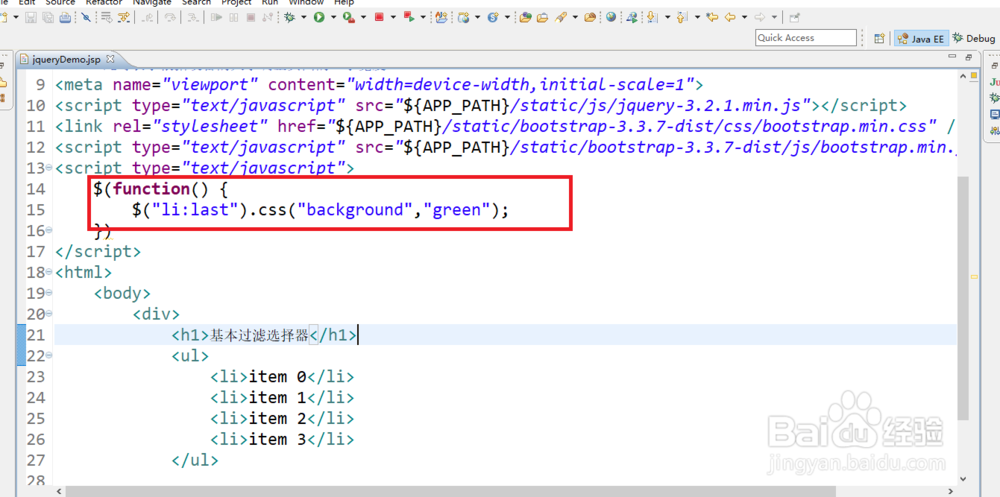This screenshot has width=1000, height=497.
Task: Toggle Skip All Breakpoints
Action: coord(86,17)
